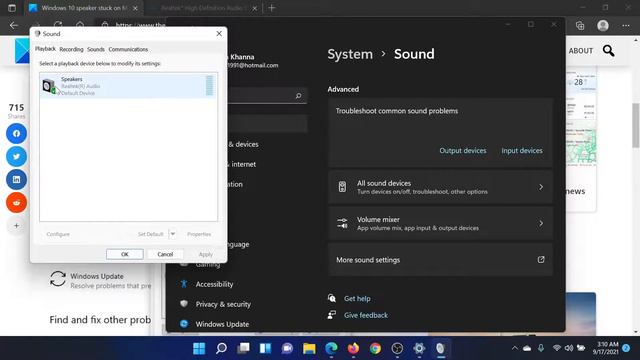Open Privacy & security in Settings sidebar
Screen dimensions: 640x360
[223, 304]
